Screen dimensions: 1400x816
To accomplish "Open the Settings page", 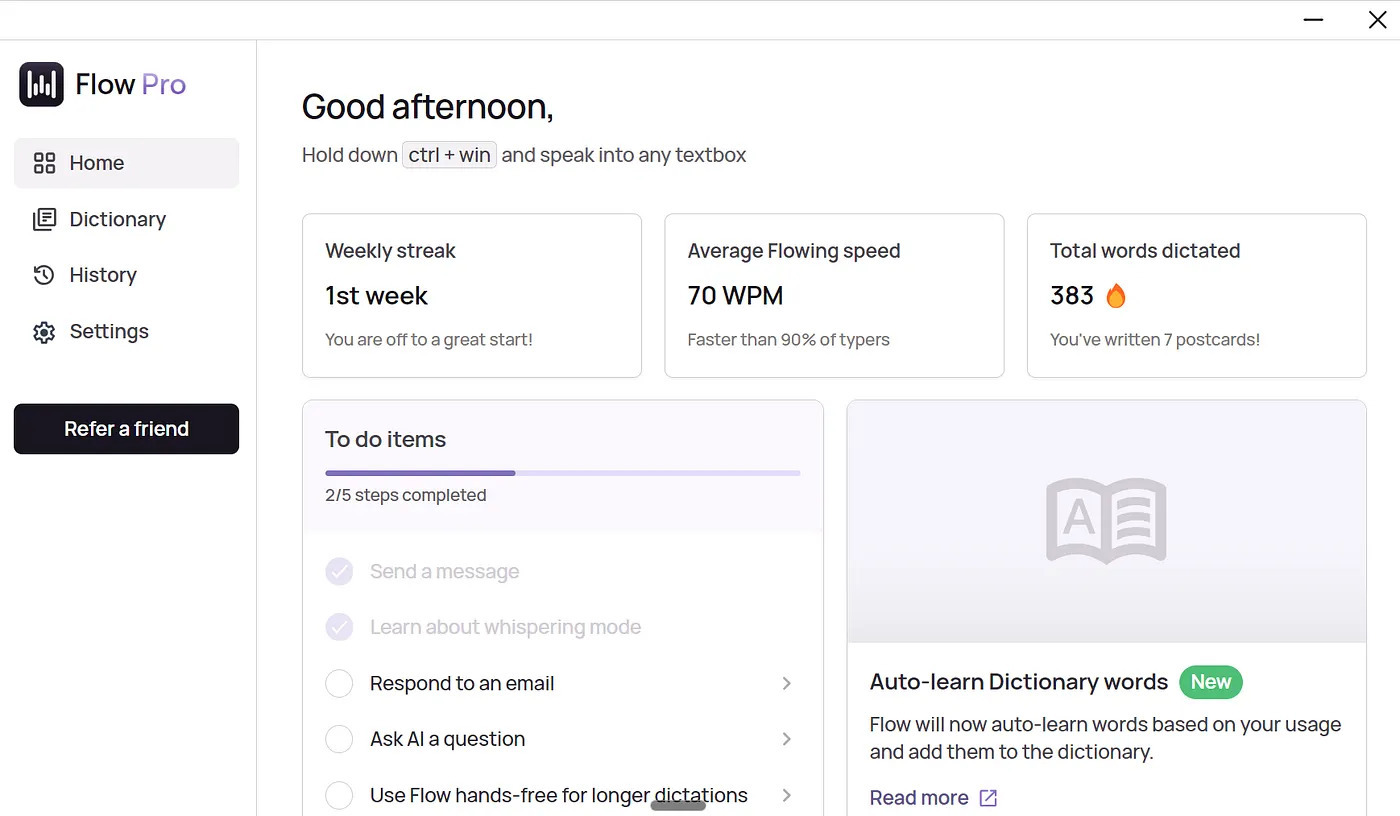I will (x=126, y=331).
